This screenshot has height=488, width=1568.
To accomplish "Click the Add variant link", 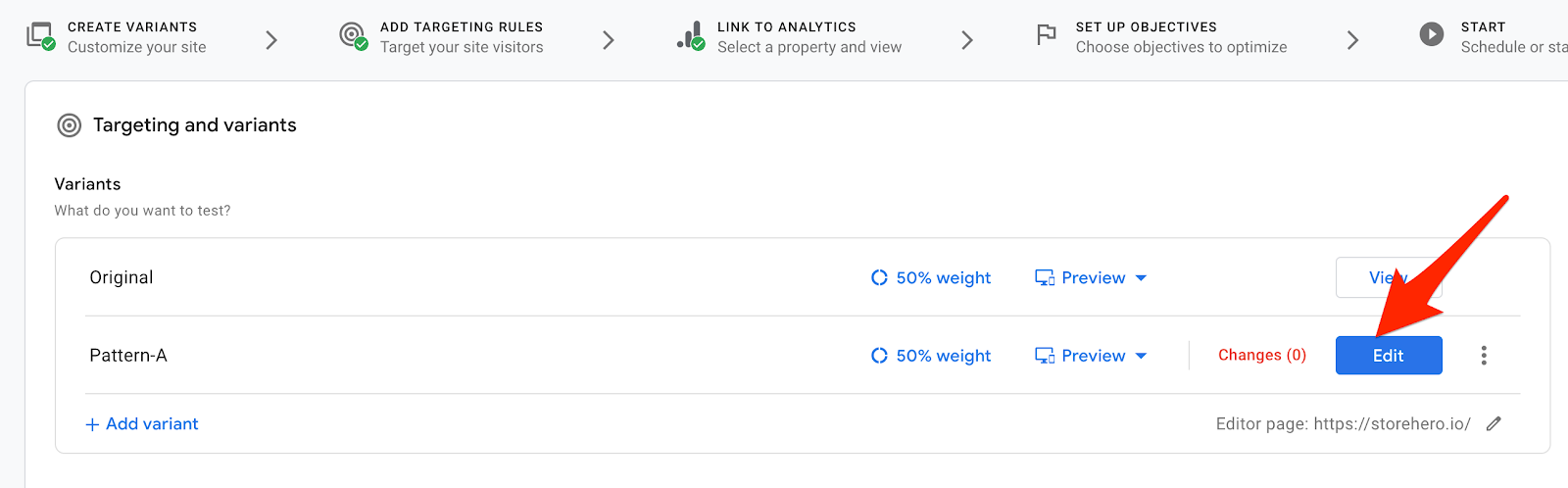I will [142, 423].
